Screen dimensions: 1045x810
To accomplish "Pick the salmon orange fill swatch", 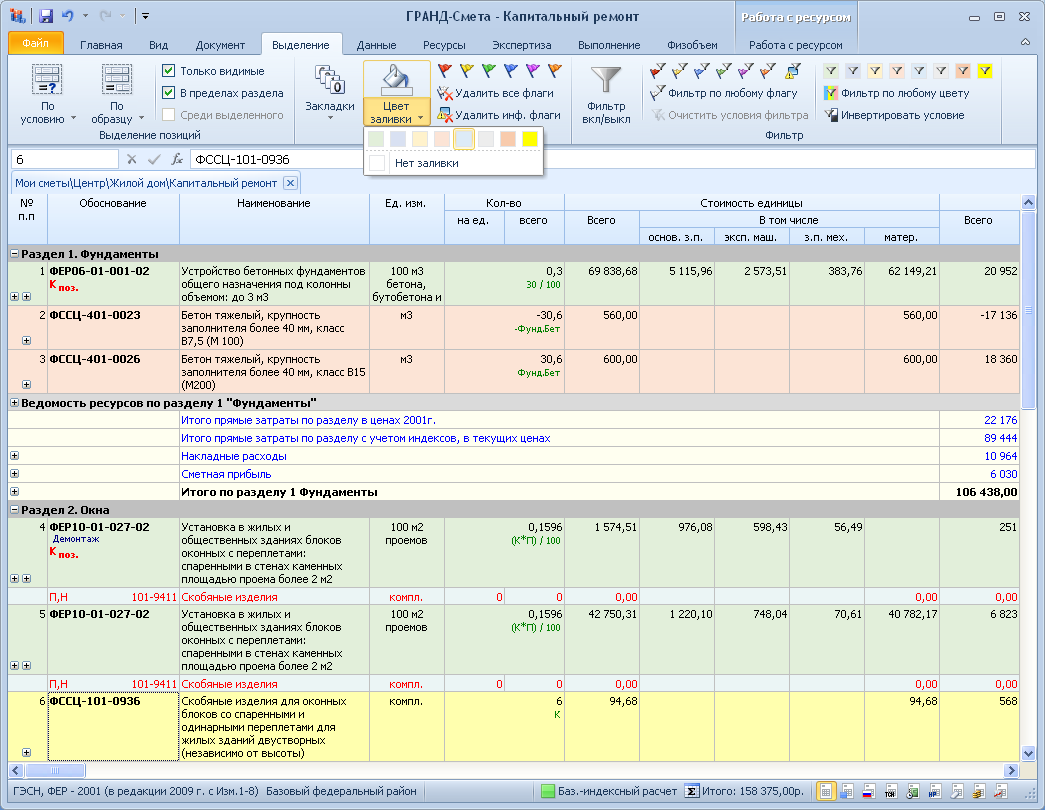I will point(508,139).
